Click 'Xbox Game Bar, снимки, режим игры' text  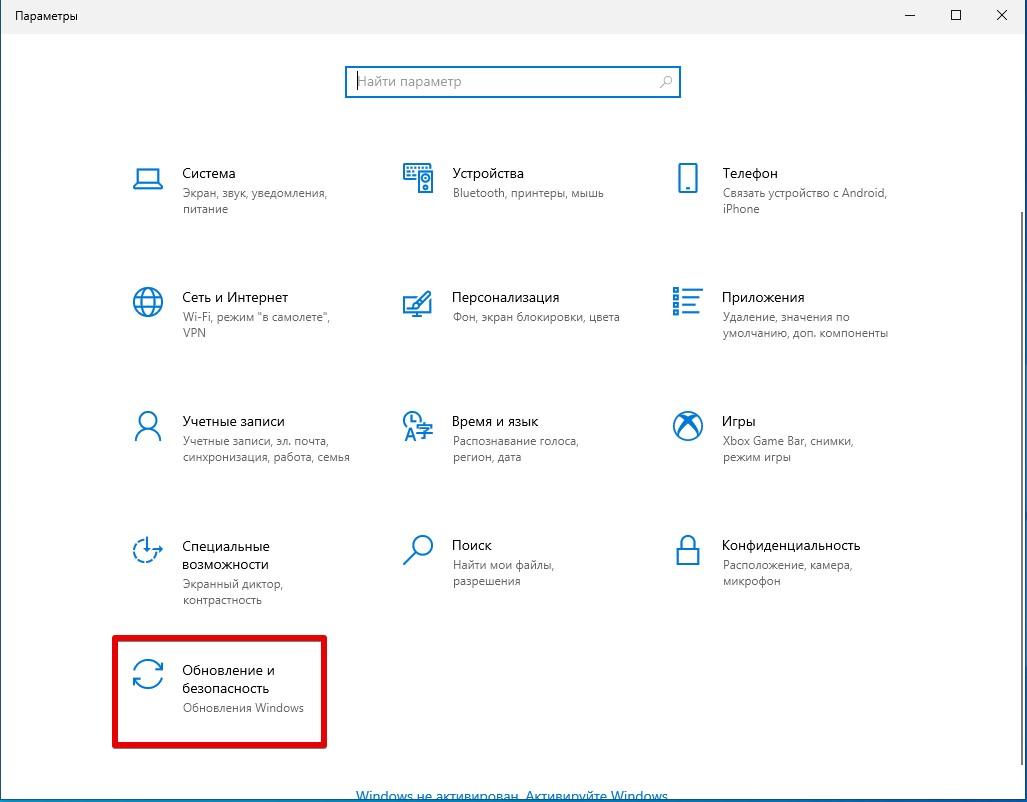pyautogui.click(x=788, y=449)
